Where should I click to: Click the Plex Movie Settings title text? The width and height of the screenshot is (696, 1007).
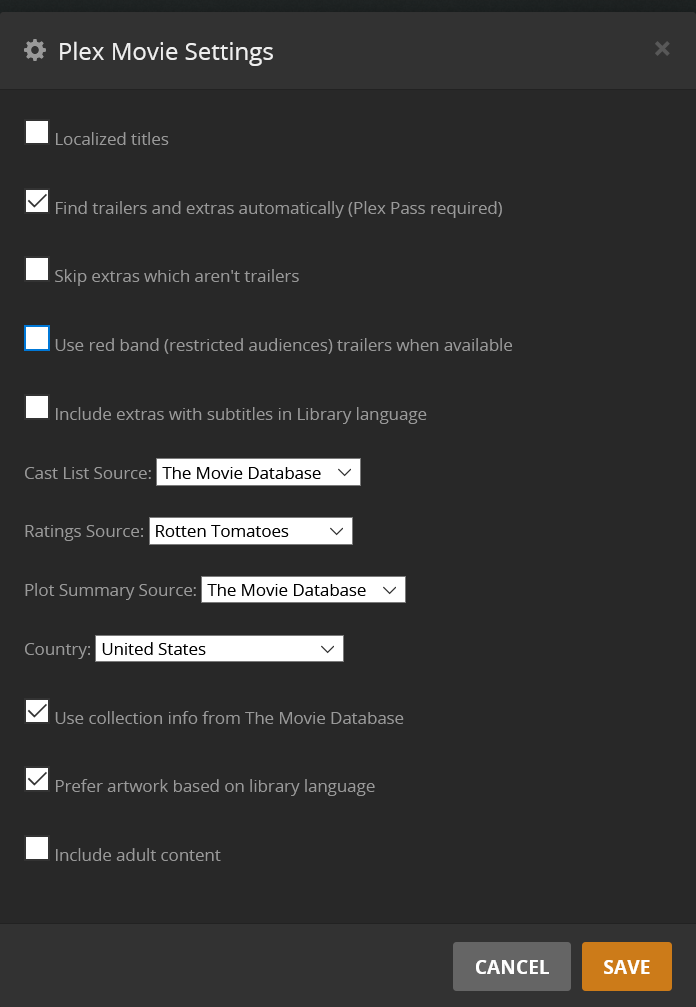(x=165, y=51)
